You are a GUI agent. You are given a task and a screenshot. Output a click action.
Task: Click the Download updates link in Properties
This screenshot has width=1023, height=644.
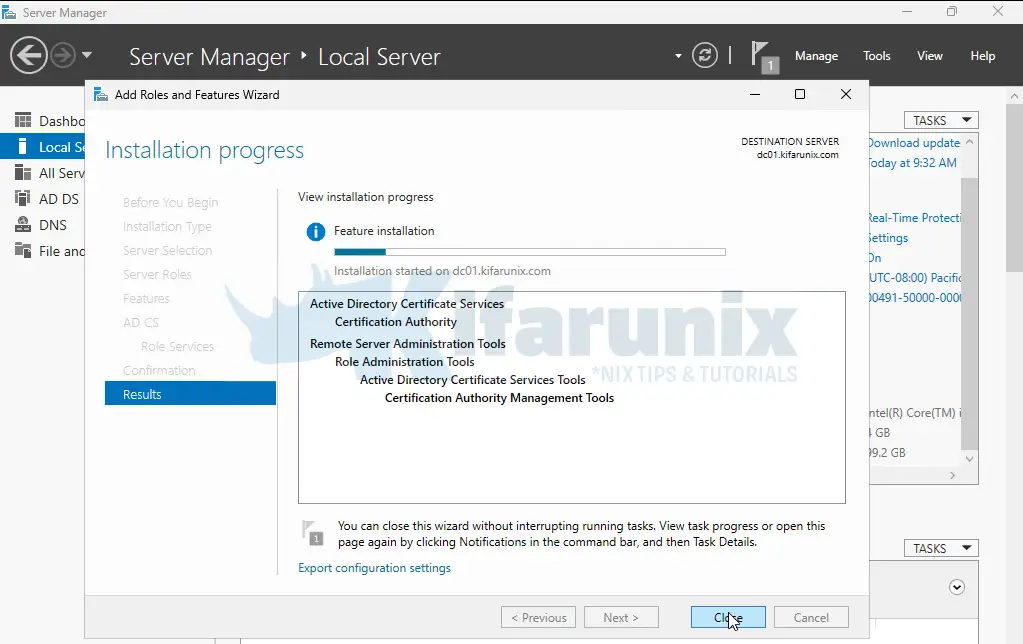coord(914,143)
